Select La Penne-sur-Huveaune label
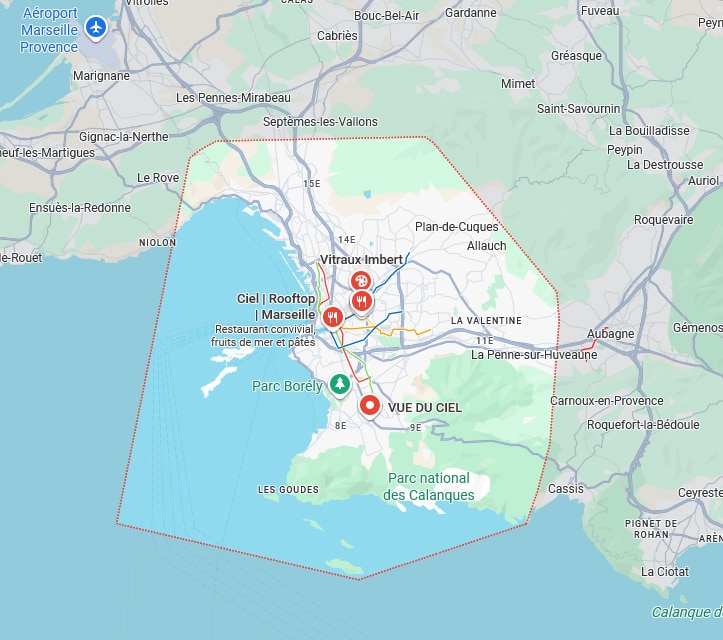 [x=534, y=355]
